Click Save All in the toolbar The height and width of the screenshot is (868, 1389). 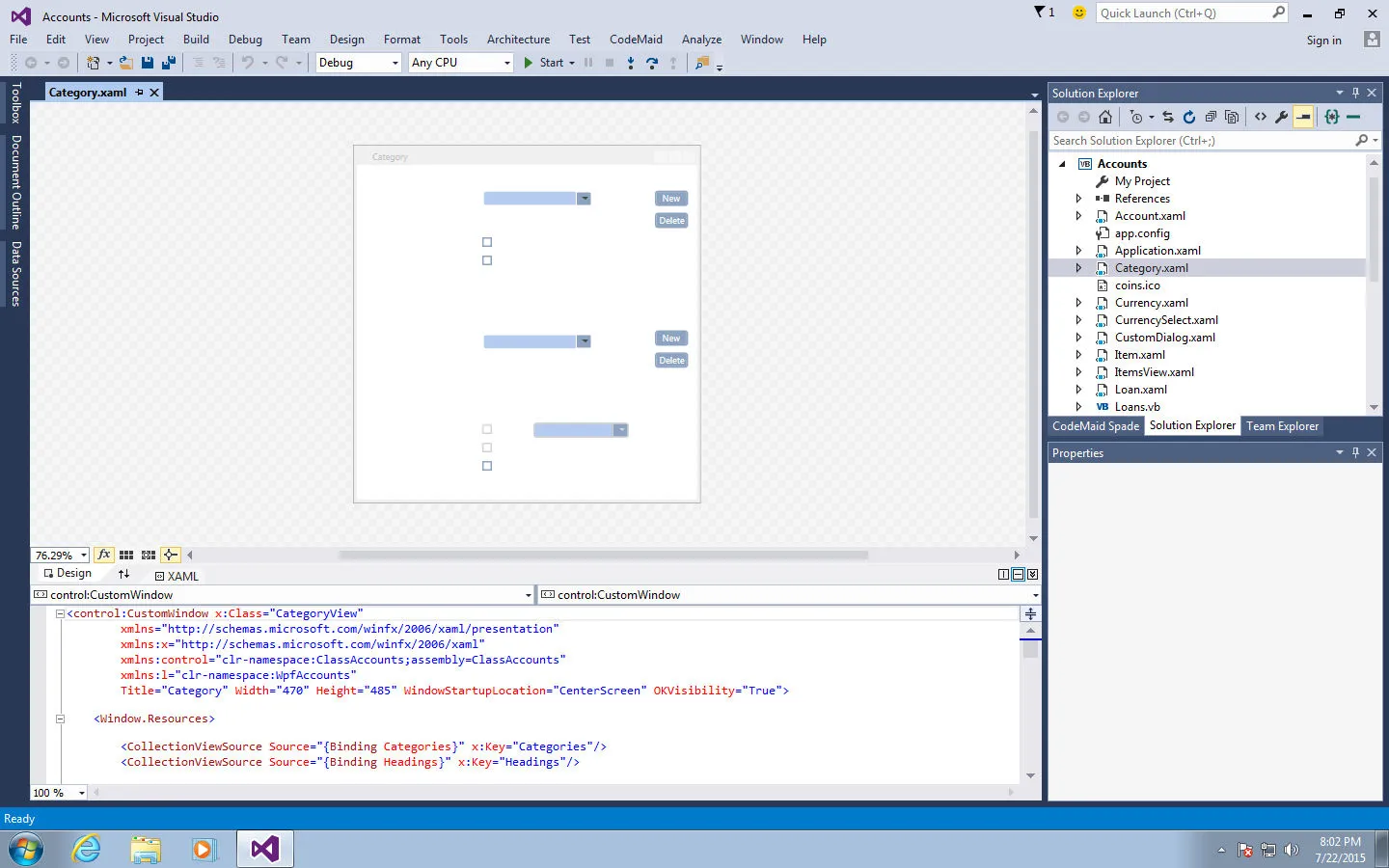point(169,63)
